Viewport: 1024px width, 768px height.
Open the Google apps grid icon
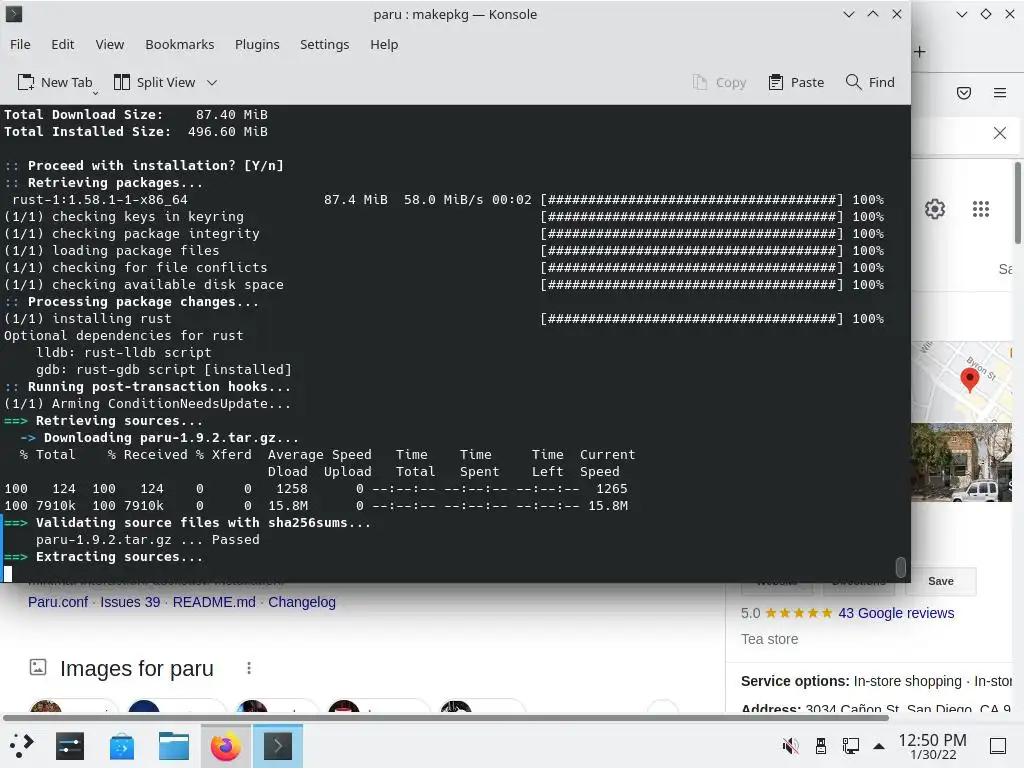(x=981, y=209)
